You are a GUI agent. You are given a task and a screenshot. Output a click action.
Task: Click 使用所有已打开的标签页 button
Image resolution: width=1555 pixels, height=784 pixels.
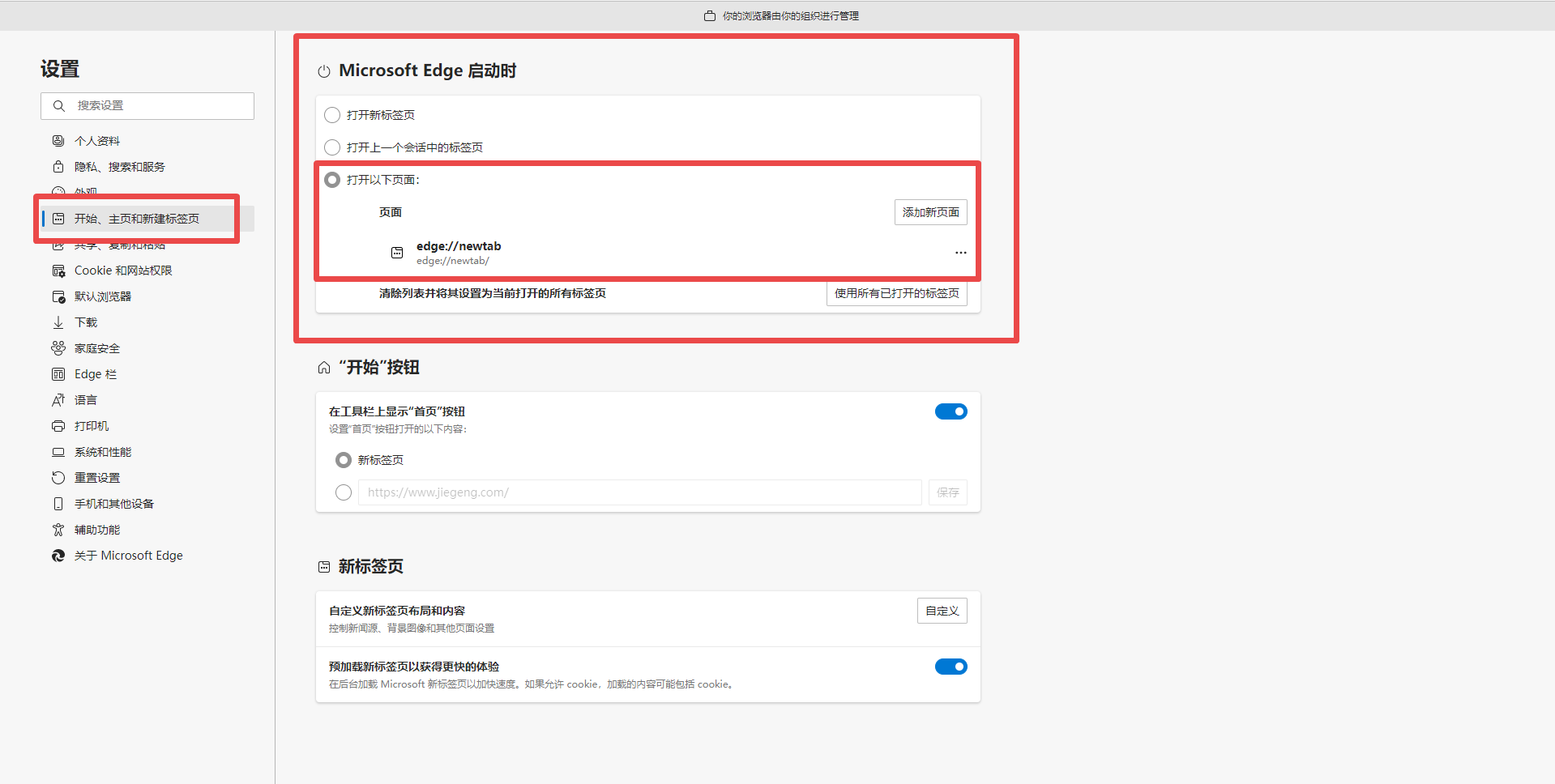(x=897, y=293)
